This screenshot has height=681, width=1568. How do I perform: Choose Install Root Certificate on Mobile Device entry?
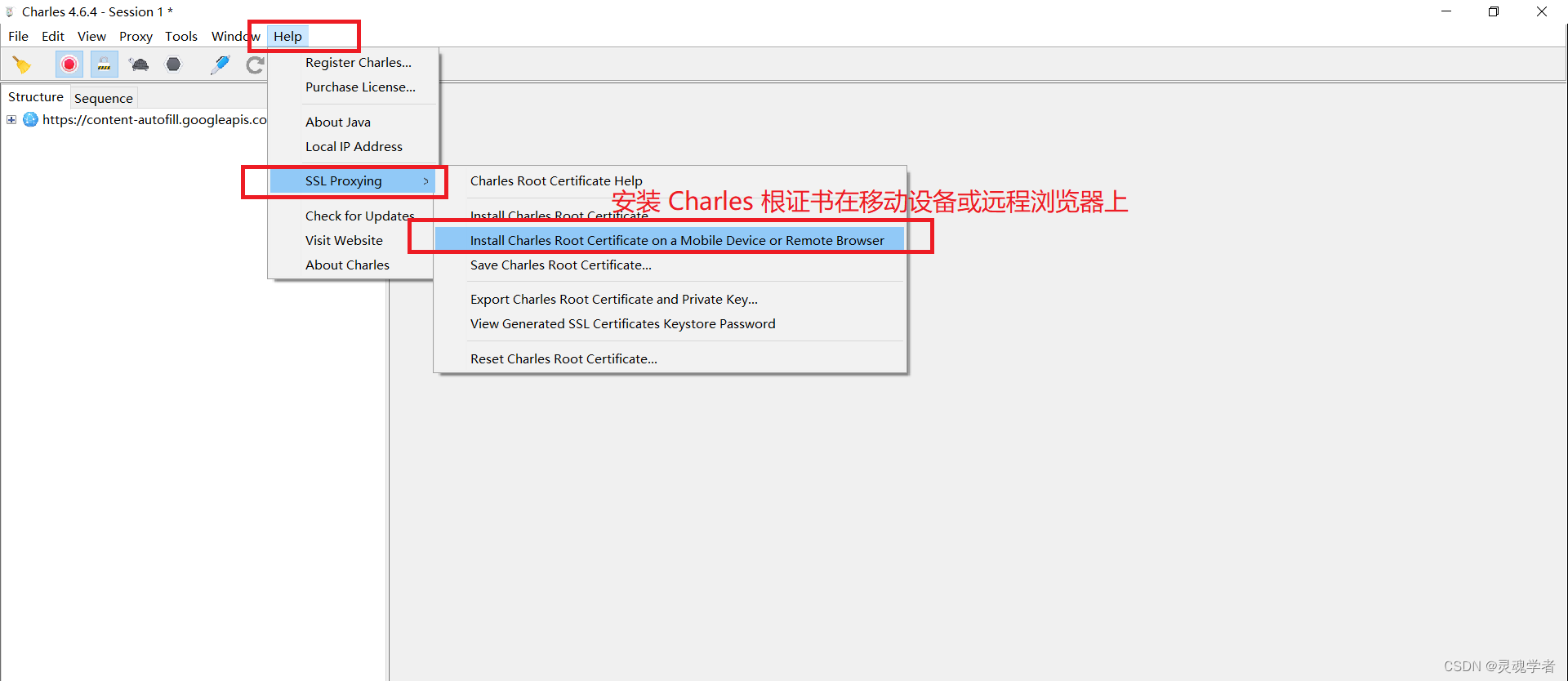tap(670, 240)
